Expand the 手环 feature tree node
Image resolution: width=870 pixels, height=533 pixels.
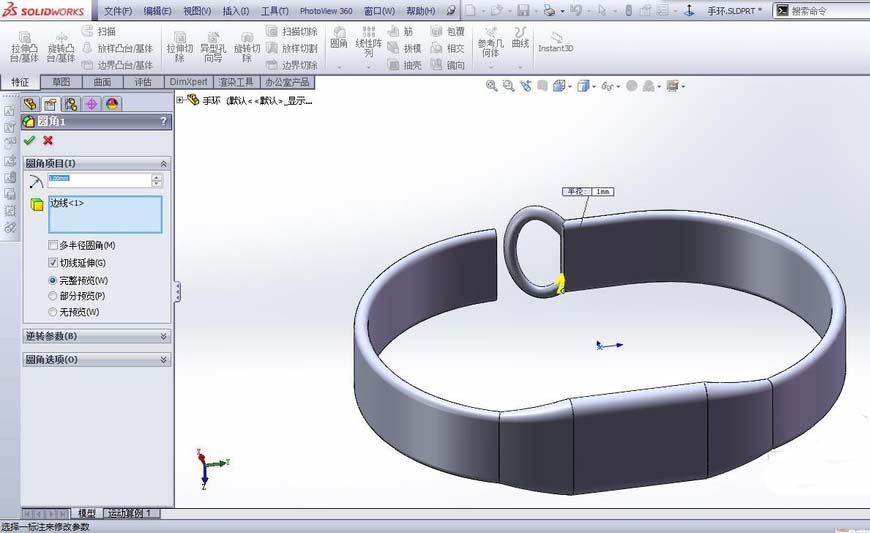point(180,100)
